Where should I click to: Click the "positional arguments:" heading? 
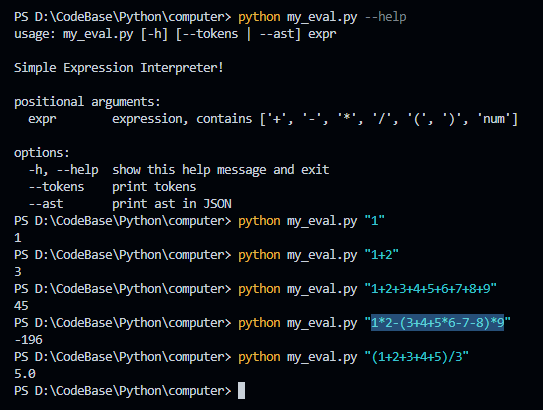tap(87, 102)
